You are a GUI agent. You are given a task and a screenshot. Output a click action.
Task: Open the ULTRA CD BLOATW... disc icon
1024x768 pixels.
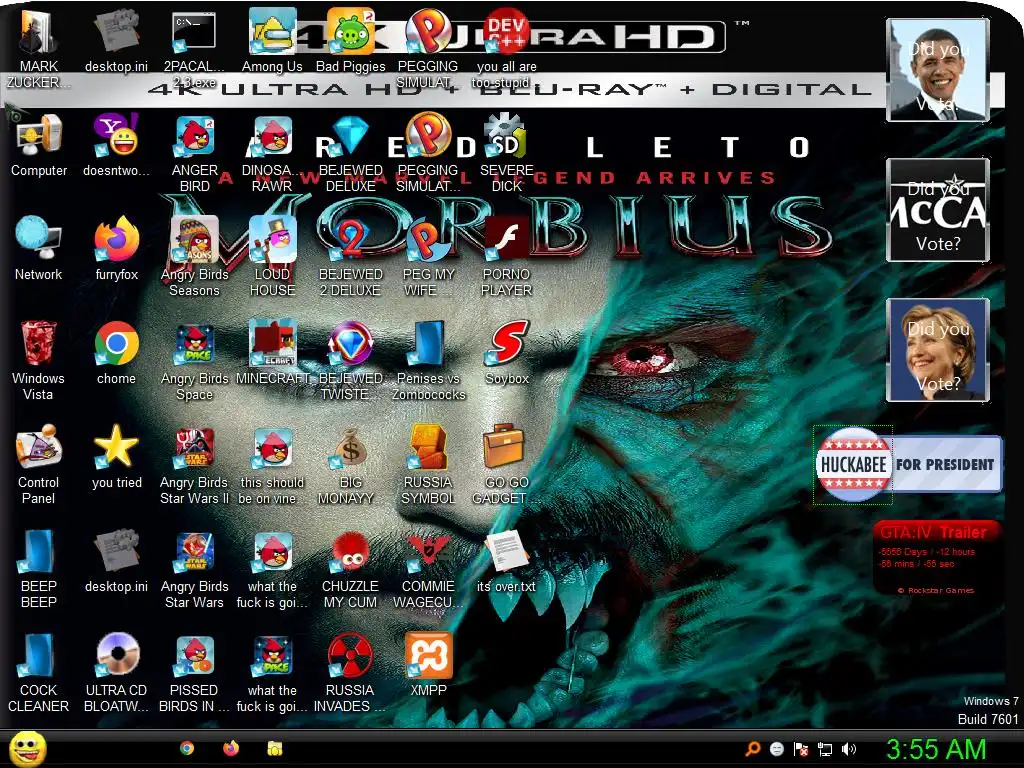(x=116, y=673)
